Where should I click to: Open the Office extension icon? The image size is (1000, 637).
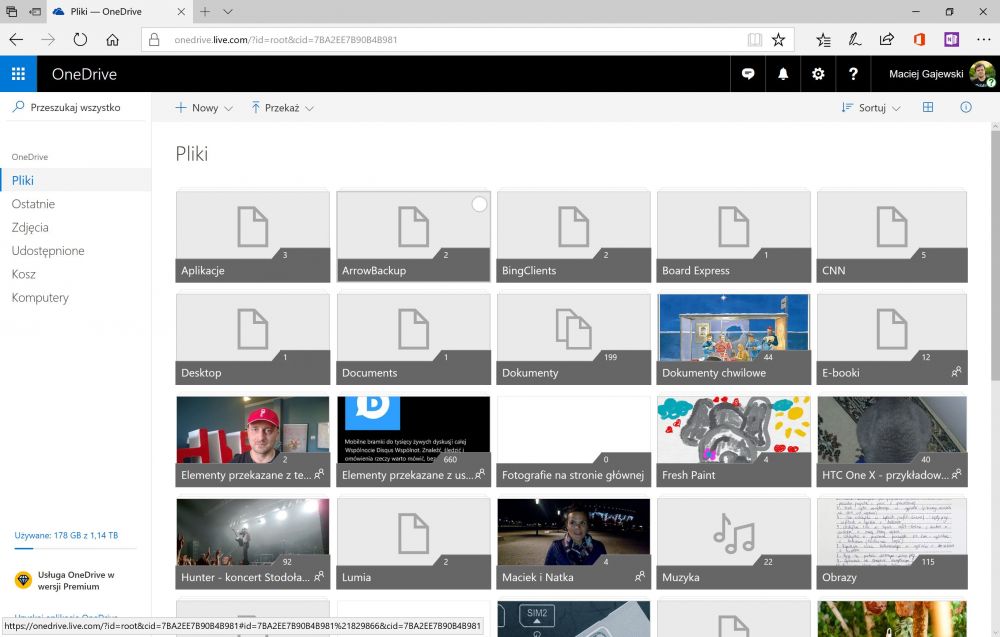919,40
